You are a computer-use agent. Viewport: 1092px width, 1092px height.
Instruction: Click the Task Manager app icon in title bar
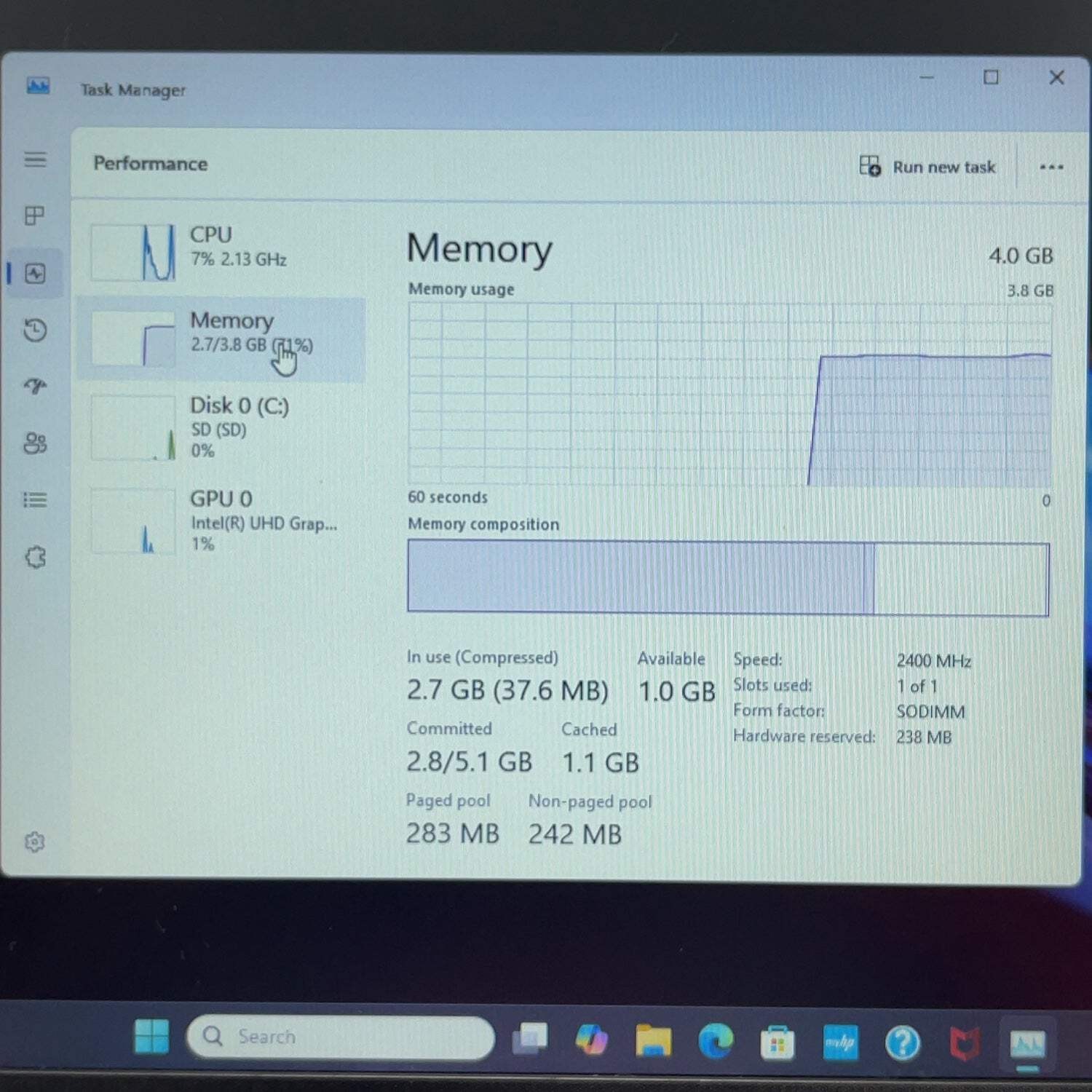point(38,86)
